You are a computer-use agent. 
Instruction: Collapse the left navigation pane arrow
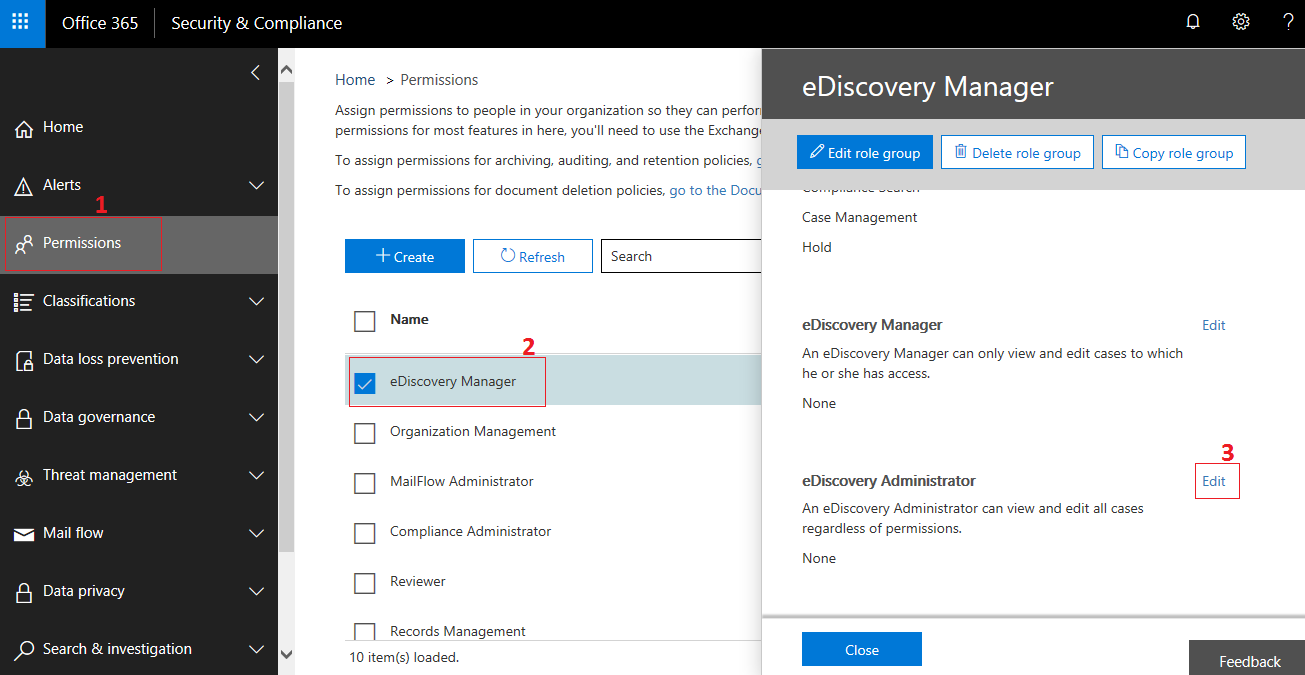click(x=255, y=72)
